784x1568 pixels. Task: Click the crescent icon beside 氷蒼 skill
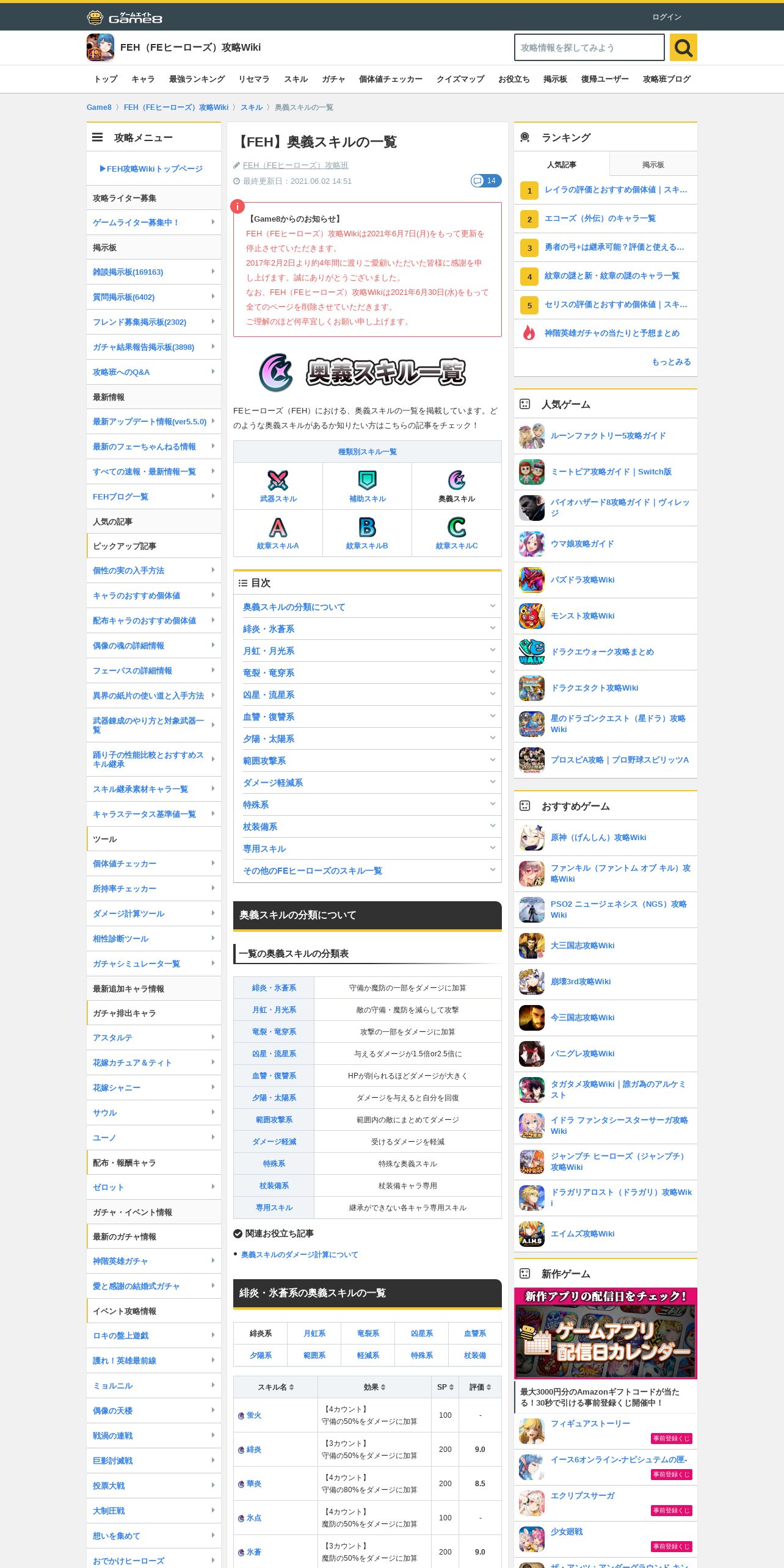pyautogui.click(x=241, y=1552)
